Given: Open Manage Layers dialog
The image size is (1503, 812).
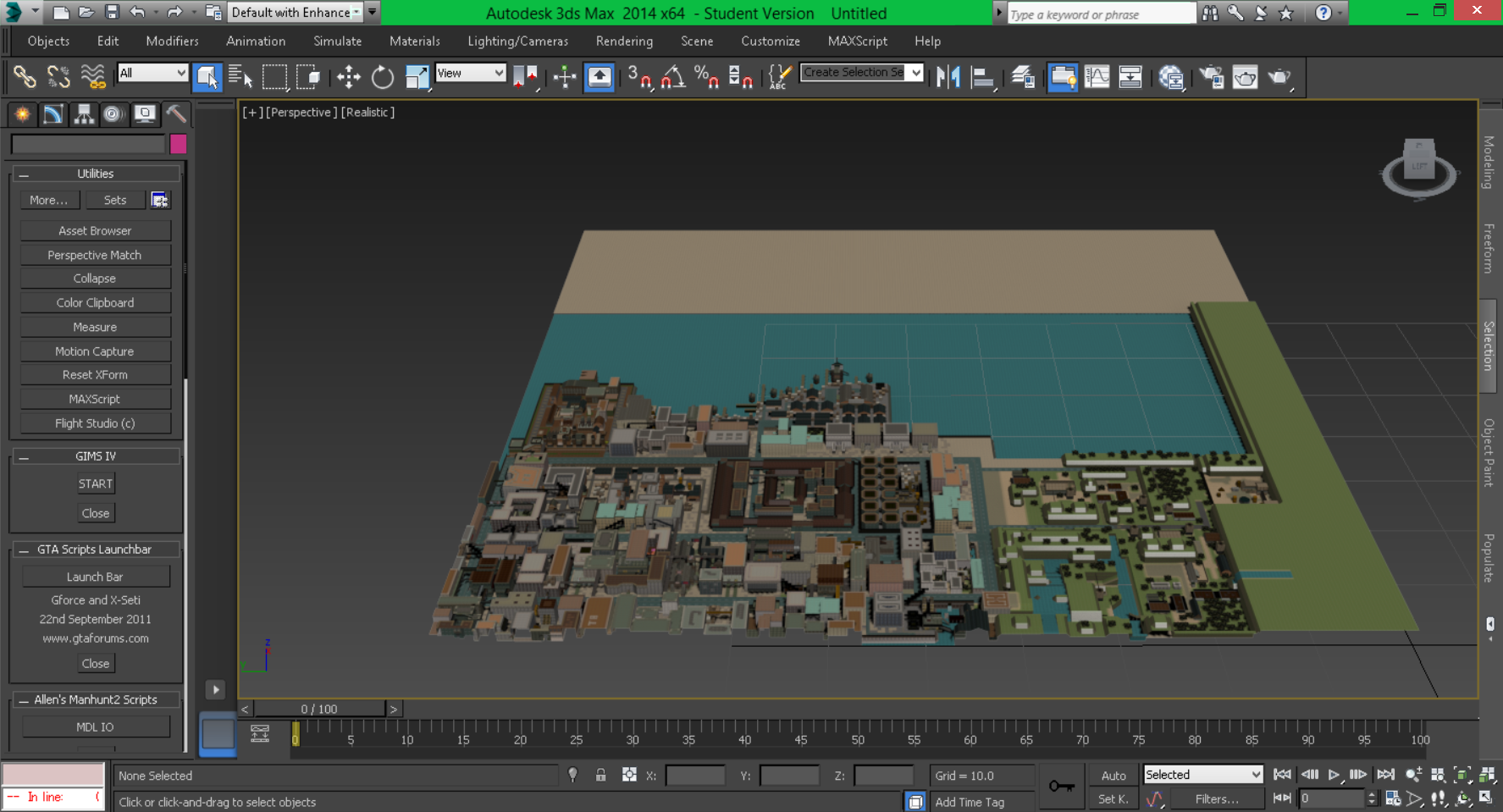Looking at the screenshot, I should [1023, 77].
